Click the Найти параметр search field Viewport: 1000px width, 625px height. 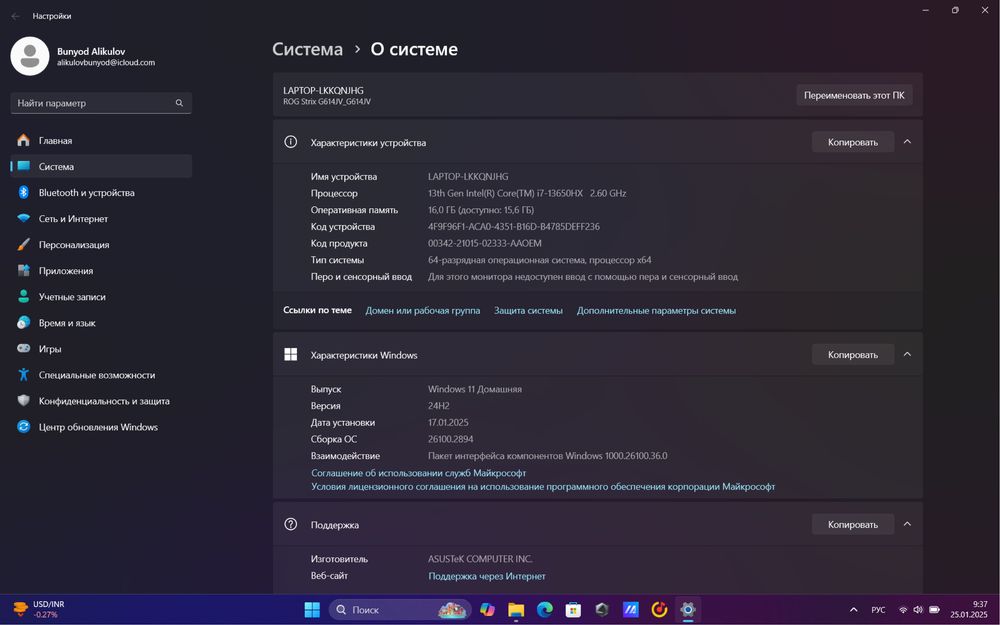(x=101, y=103)
